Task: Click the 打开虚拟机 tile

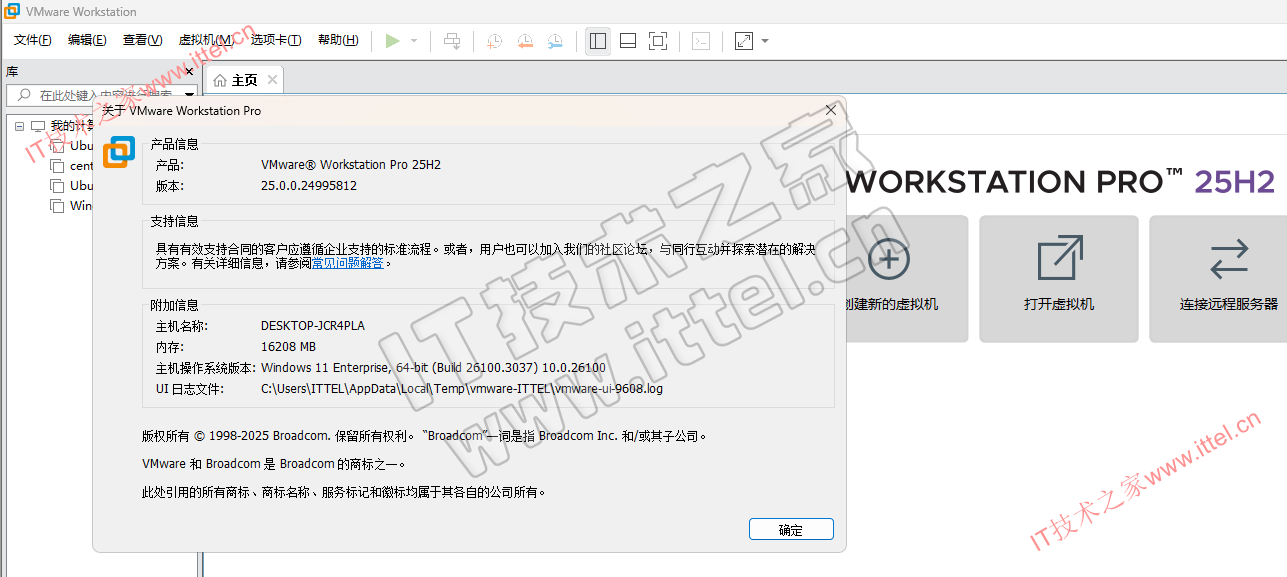Action: point(1058,278)
